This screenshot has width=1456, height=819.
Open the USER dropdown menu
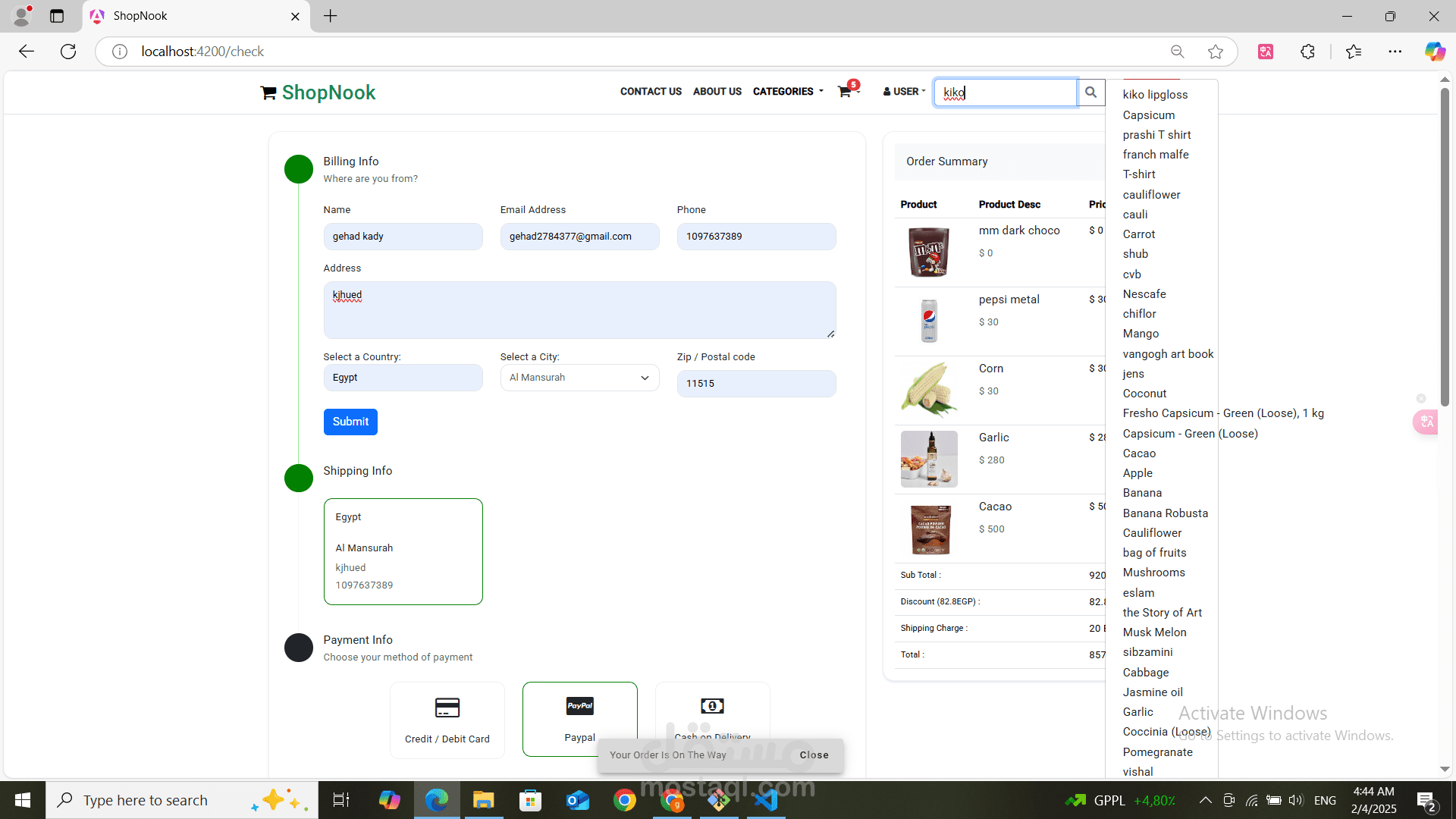(x=904, y=92)
